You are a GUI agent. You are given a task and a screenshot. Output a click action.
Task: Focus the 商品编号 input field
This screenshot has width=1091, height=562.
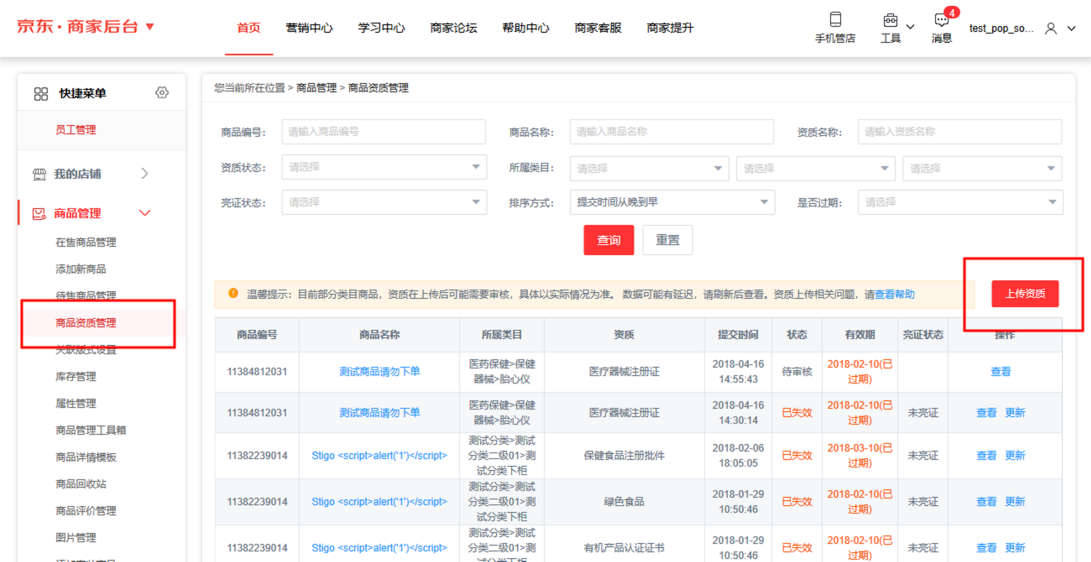(384, 131)
